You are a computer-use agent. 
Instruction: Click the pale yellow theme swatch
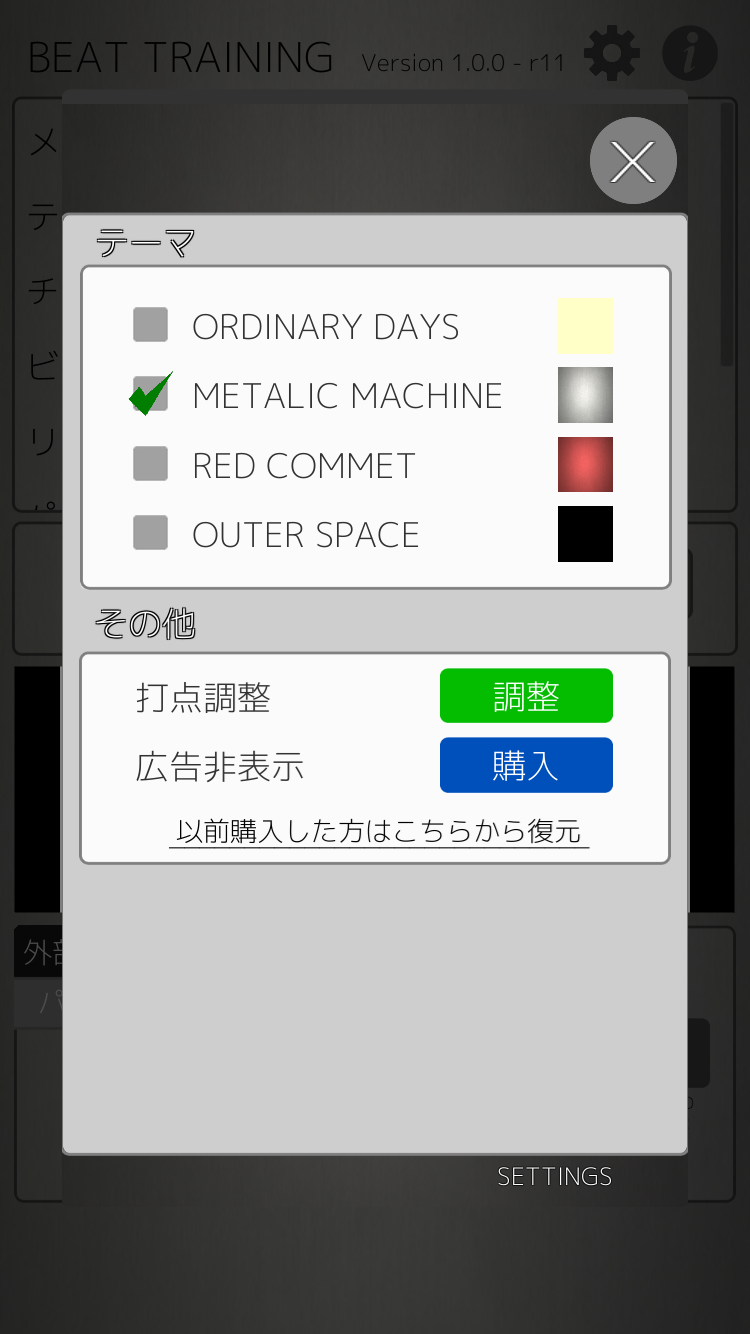pos(585,325)
